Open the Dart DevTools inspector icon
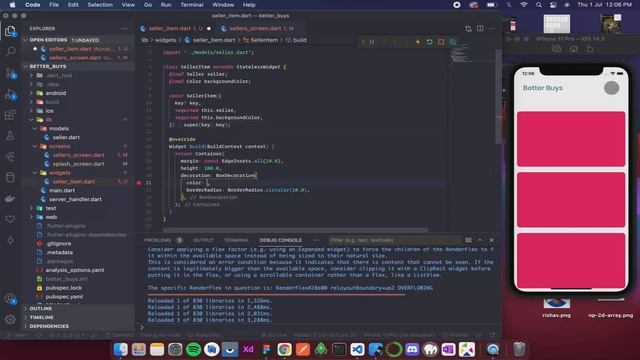Screen dimensions: 640x360 click(x=453, y=42)
